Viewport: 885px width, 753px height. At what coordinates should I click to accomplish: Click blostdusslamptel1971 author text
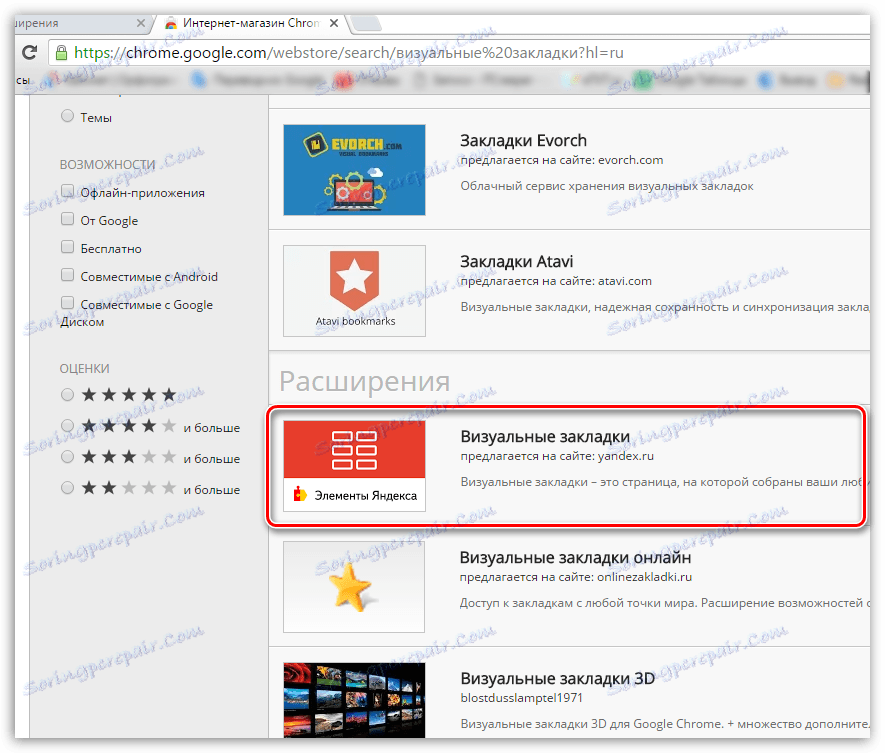pyautogui.click(x=522, y=698)
